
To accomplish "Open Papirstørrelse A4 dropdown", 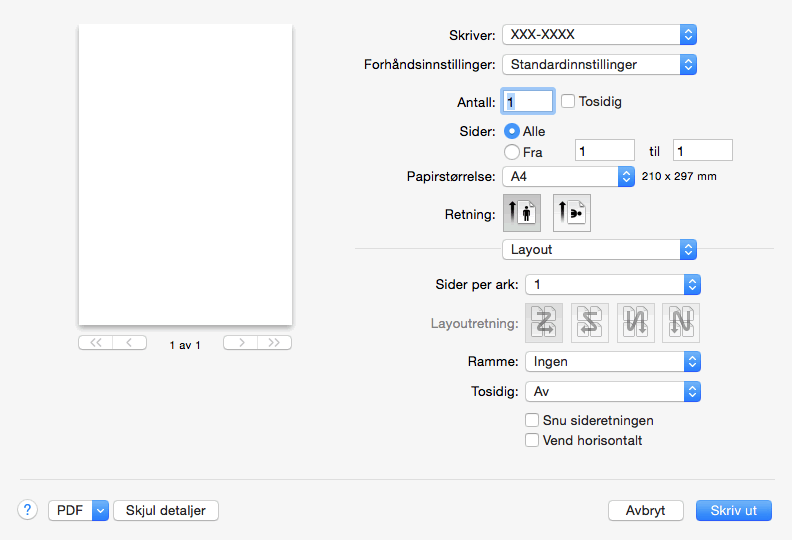I will coord(568,176).
